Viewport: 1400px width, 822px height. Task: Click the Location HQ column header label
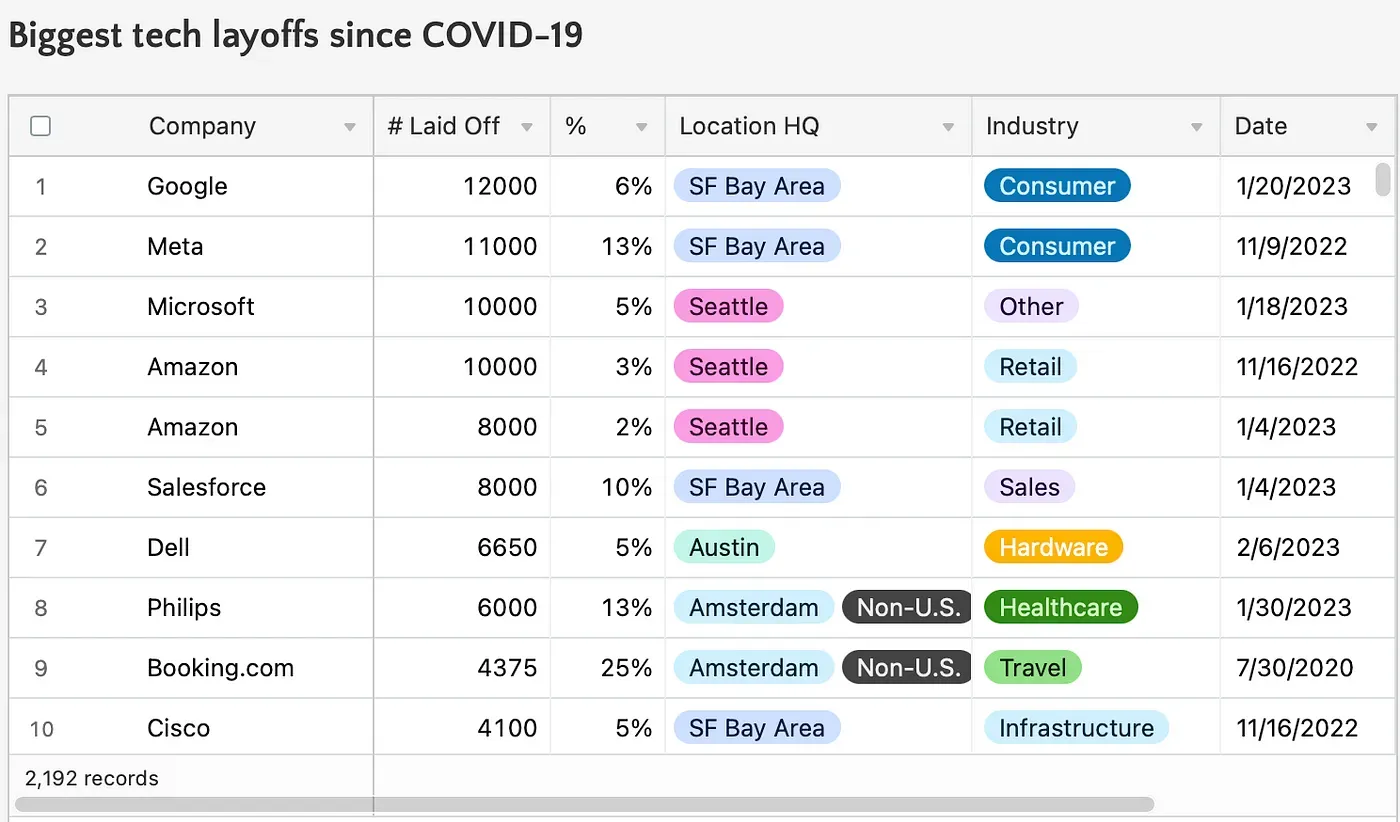pos(749,126)
